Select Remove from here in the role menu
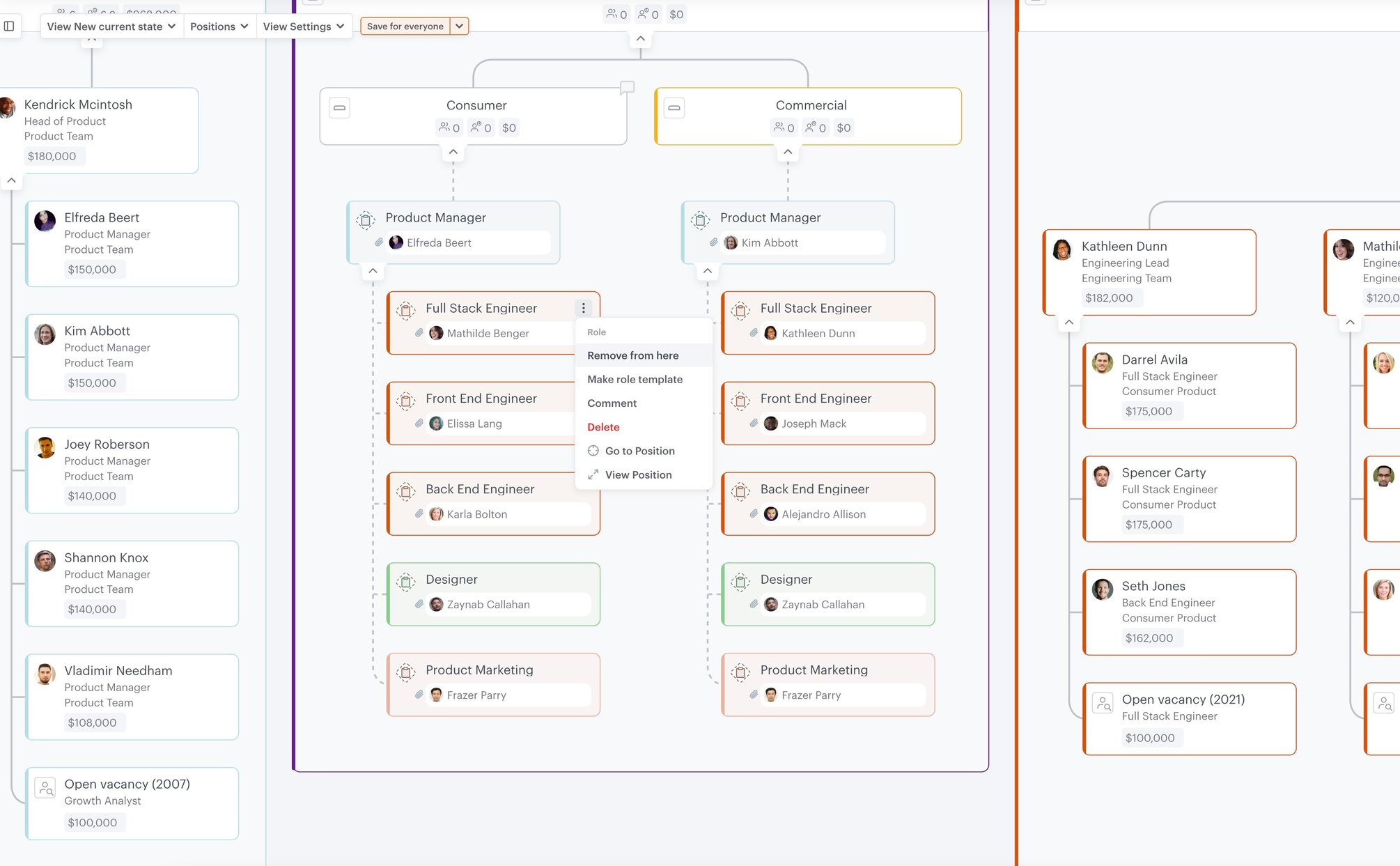The image size is (1400, 866). [632, 355]
